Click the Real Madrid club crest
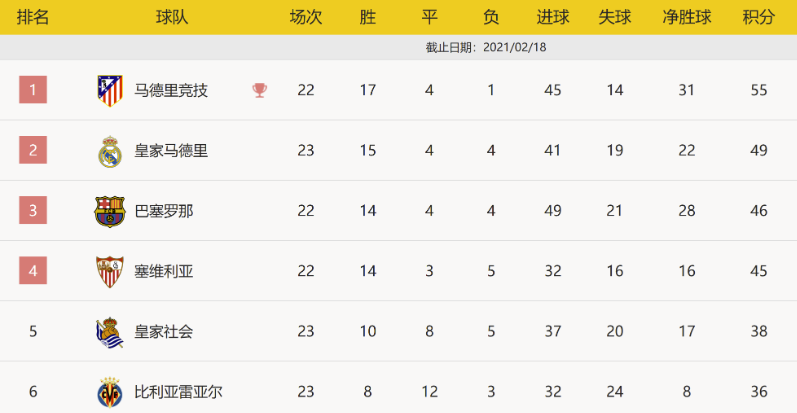The image size is (797, 413). 108,151
